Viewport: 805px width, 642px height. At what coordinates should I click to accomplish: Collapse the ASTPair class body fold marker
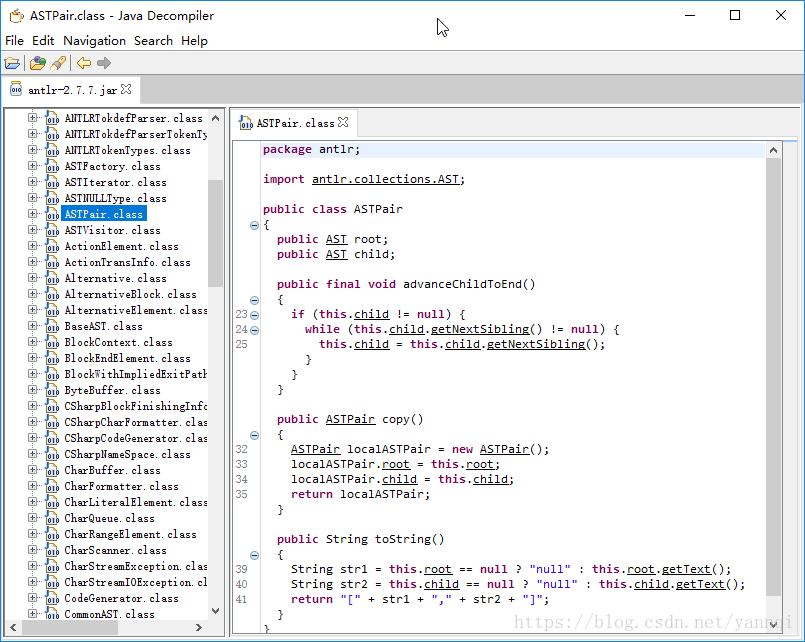(x=254, y=225)
